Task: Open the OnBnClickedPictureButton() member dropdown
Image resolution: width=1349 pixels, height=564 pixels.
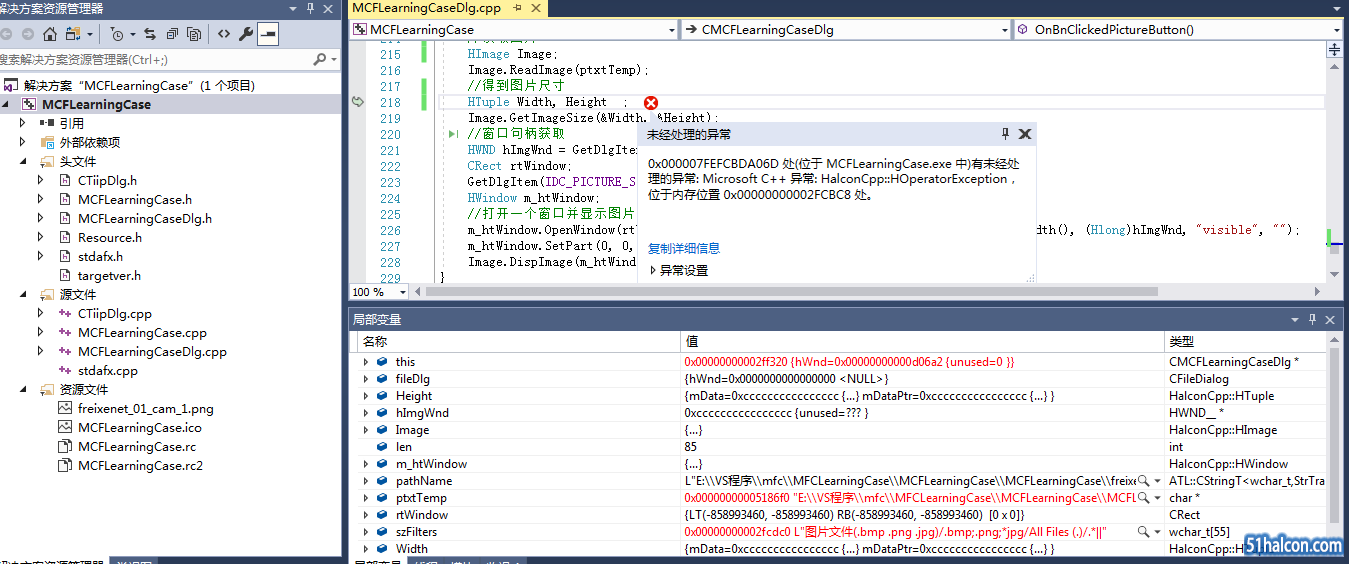Action: coord(1335,30)
